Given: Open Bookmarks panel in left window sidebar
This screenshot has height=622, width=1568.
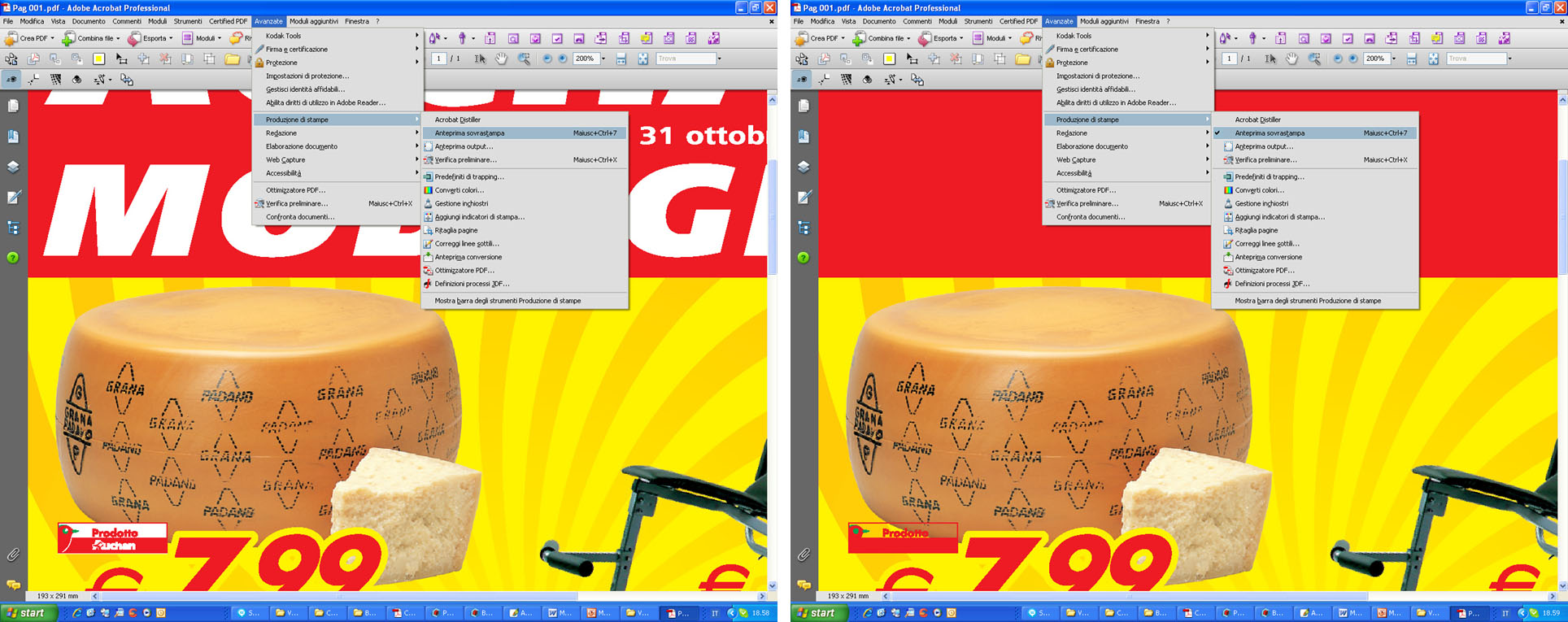Looking at the screenshot, I should click(x=13, y=137).
